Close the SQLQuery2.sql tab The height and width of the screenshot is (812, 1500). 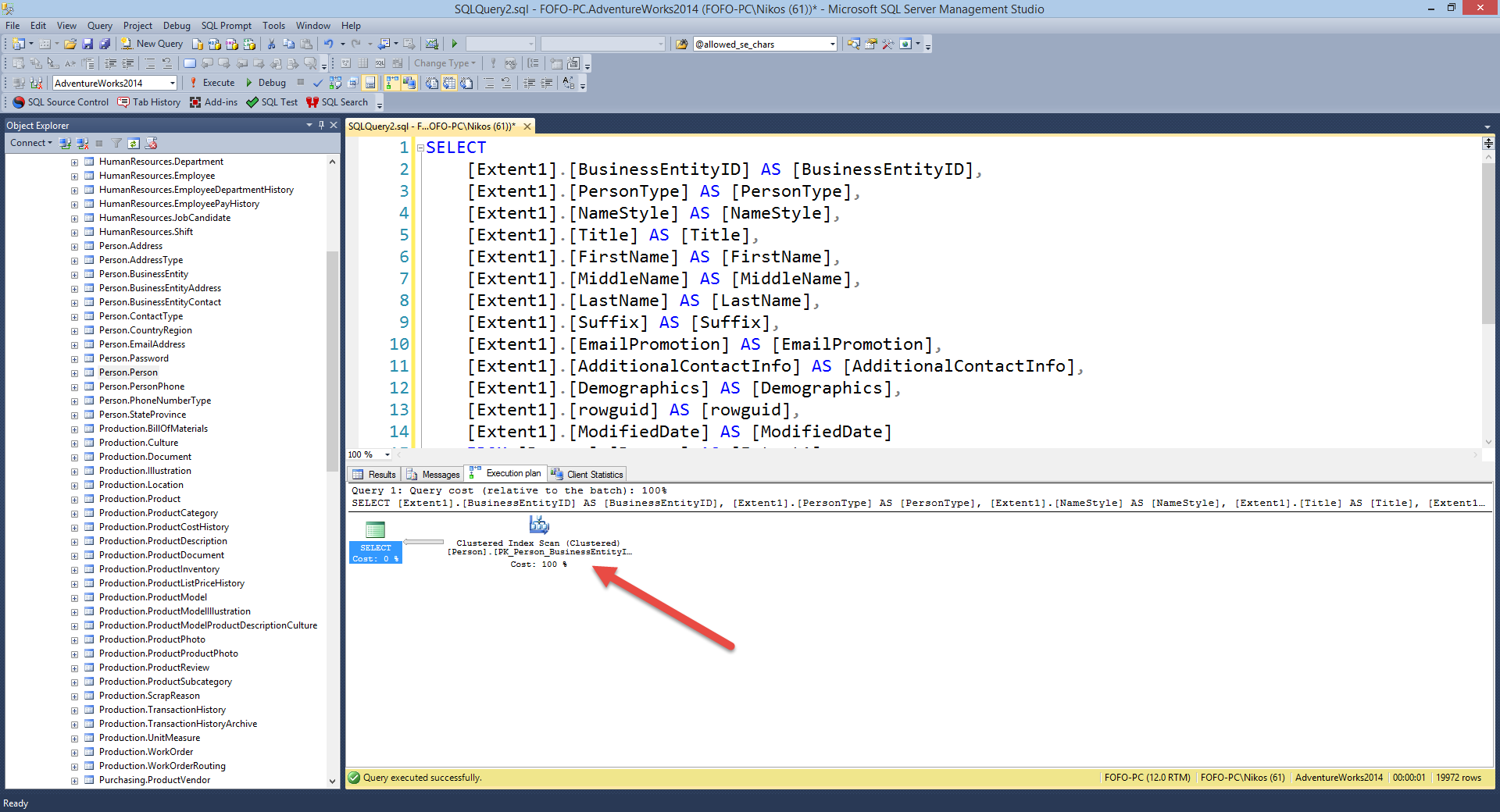(527, 126)
